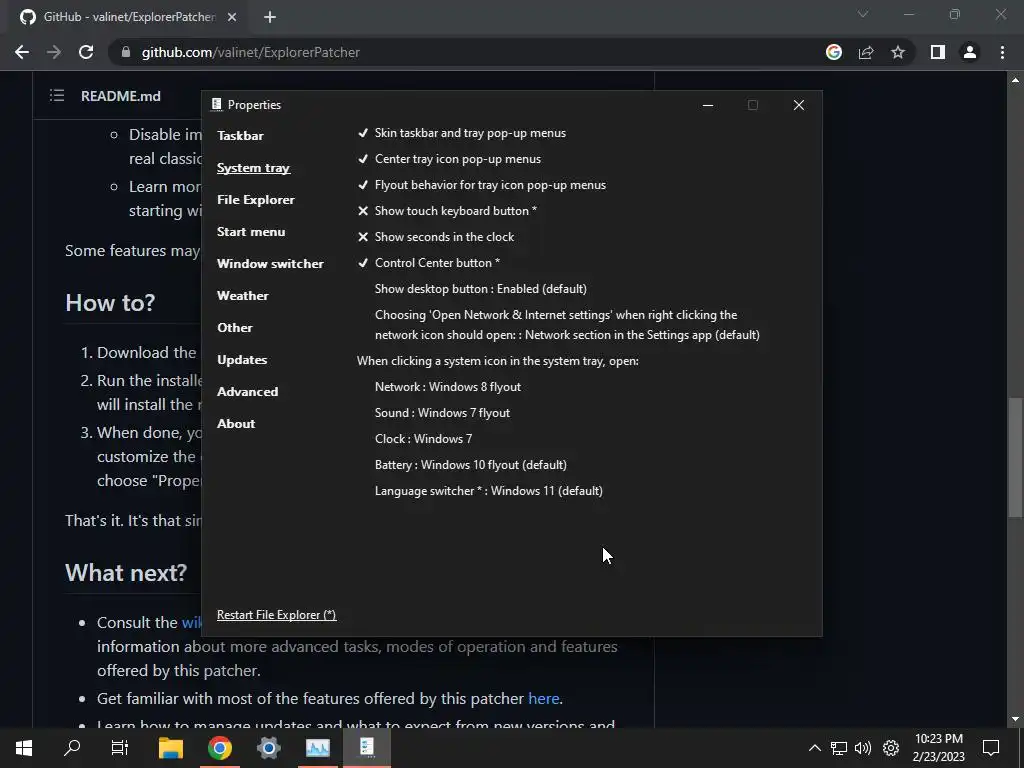Change Clock flyout style
The image size is (1024, 768).
(x=423, y=439)
